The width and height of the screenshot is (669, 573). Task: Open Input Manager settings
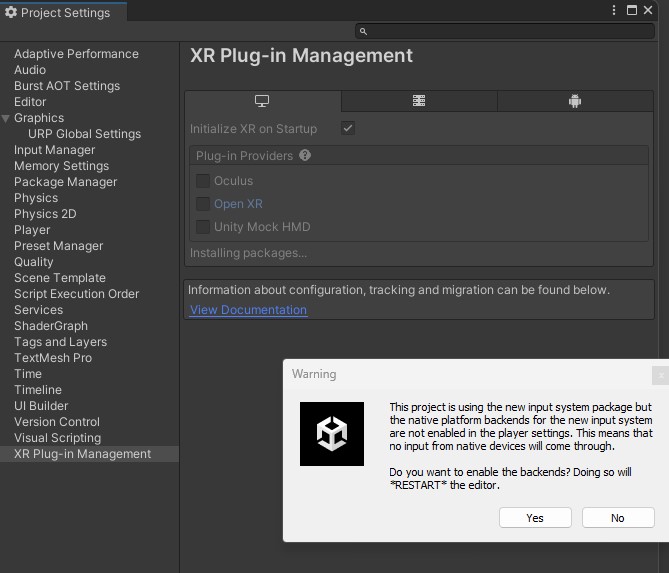[54, 150]
